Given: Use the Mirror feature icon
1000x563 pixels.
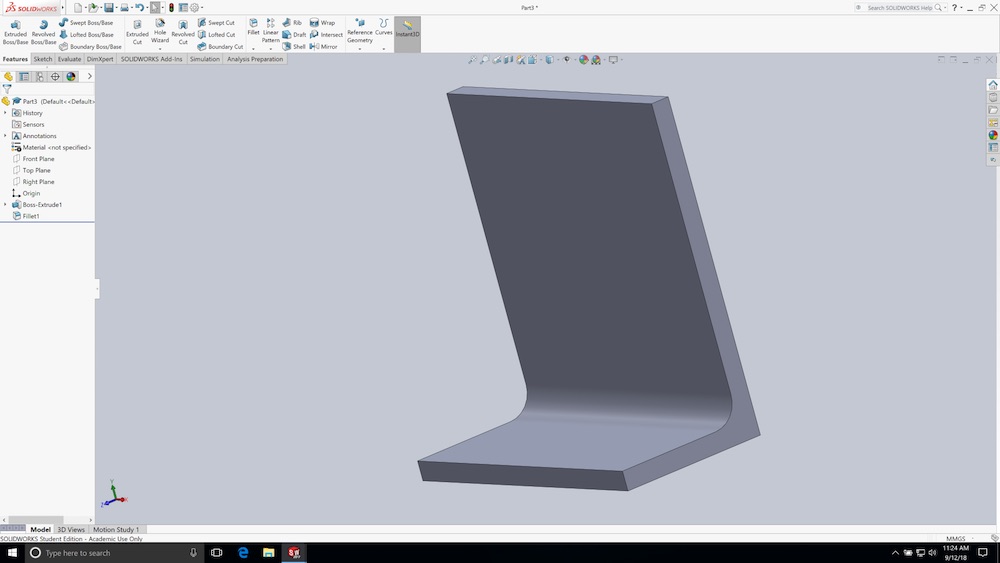Looking at the screenshot, I should pos(323,47).
